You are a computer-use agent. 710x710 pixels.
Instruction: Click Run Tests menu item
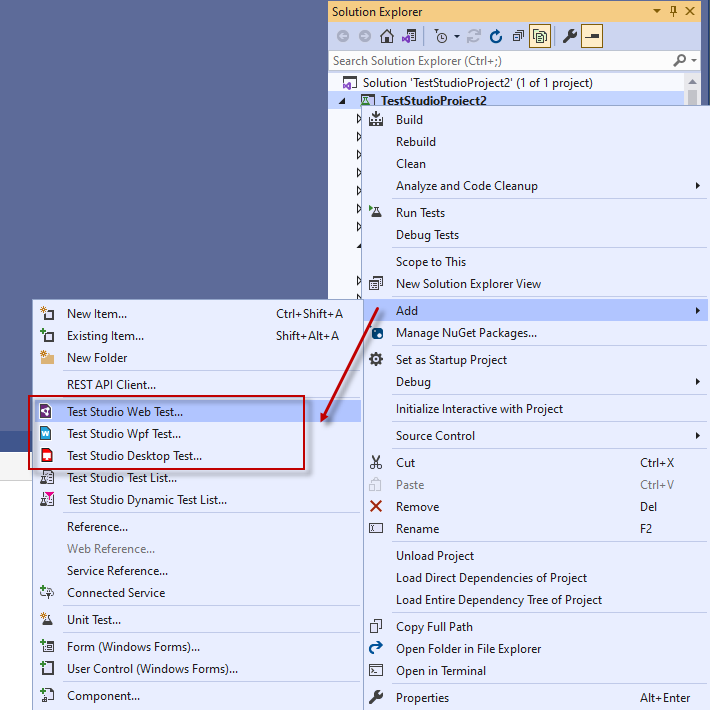pos(535,213)
